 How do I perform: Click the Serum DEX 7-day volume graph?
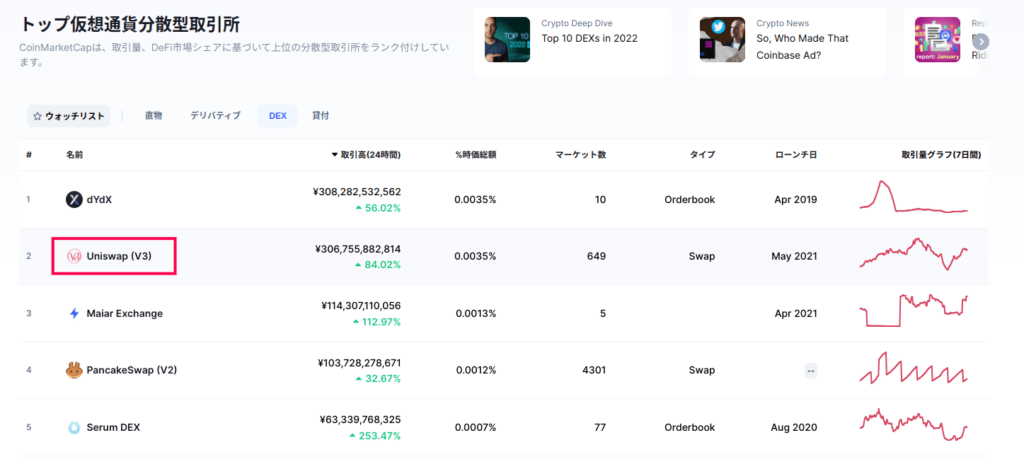pyautogui.click(x=913, y=425)
